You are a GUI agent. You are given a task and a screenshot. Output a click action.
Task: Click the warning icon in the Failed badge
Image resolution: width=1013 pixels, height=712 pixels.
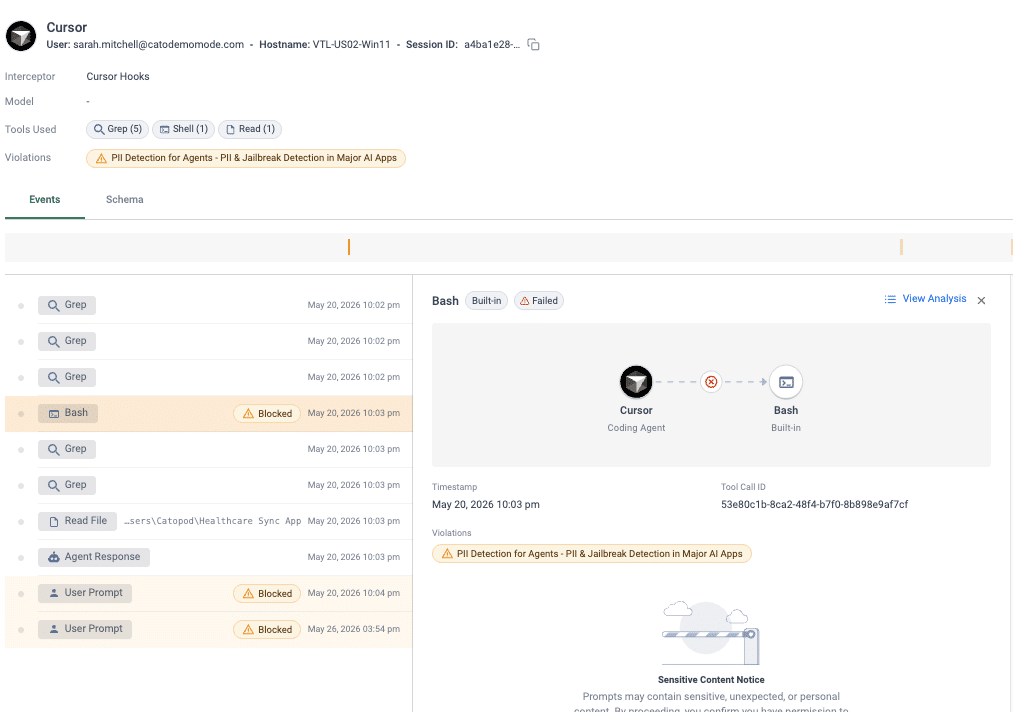(x=525, y=301)
